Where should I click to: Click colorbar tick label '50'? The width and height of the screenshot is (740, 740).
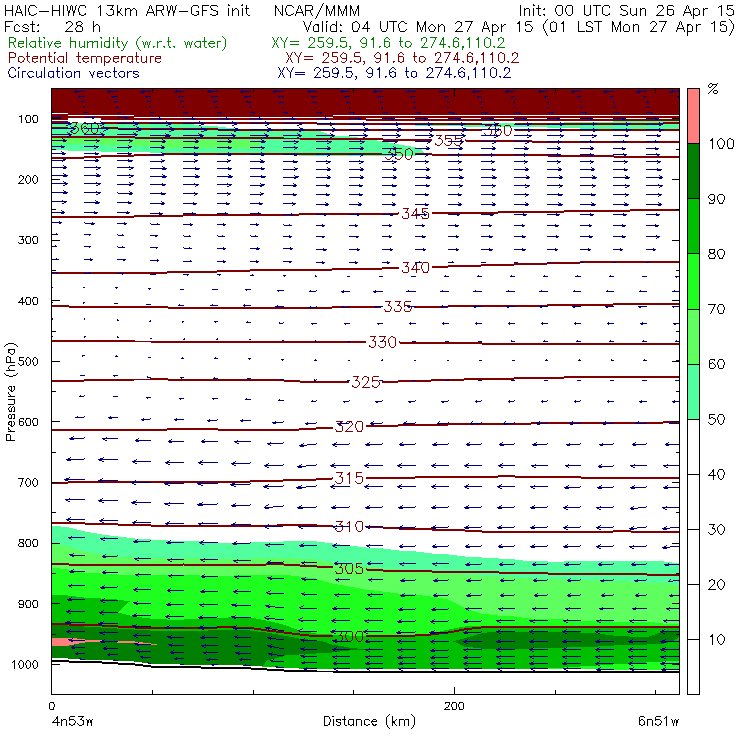pyautogui.click(x=716, y=419)
